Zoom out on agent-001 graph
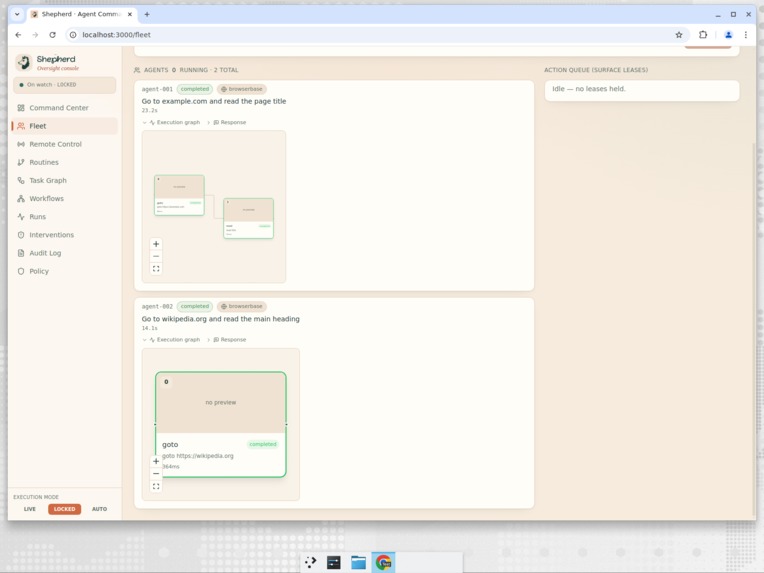Viewport: 764px width, 573px height. (156, 256)
